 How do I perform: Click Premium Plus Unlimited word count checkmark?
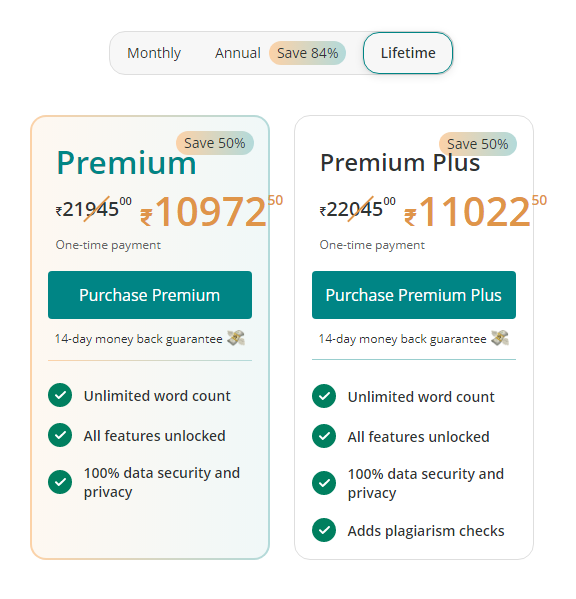coord(324,396)
